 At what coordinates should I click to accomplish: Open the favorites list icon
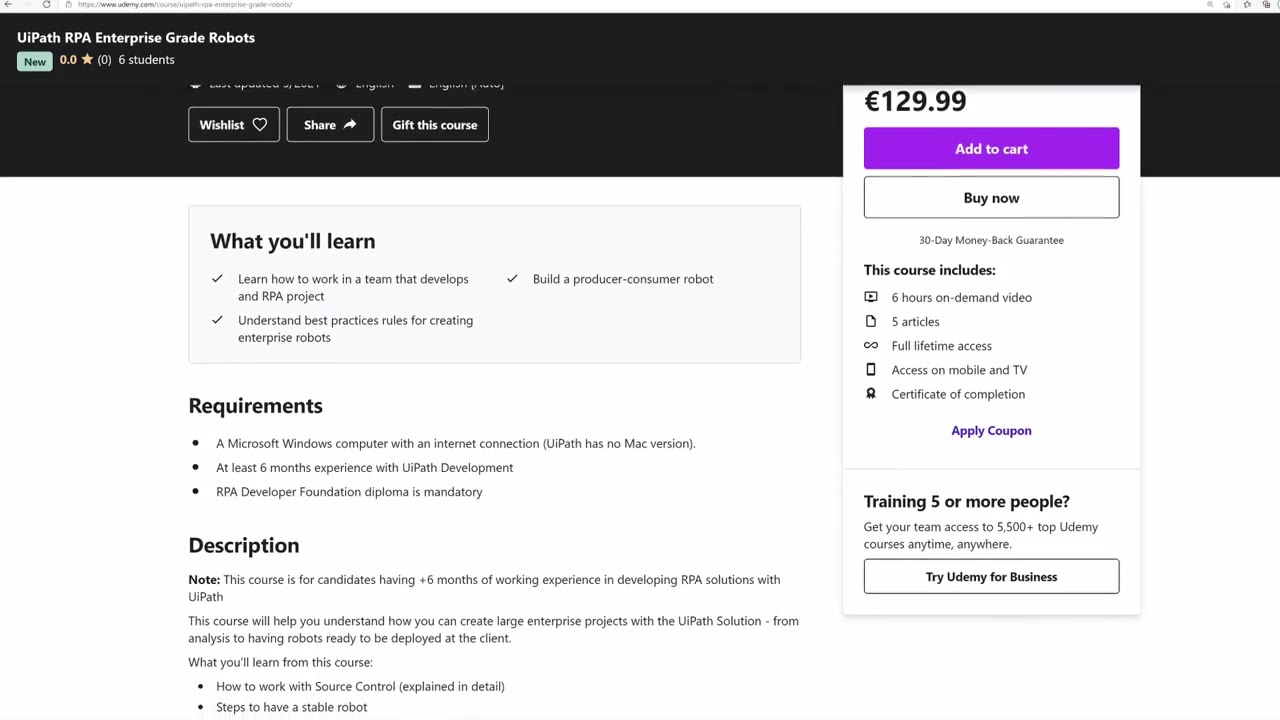tap(1247, 5)
